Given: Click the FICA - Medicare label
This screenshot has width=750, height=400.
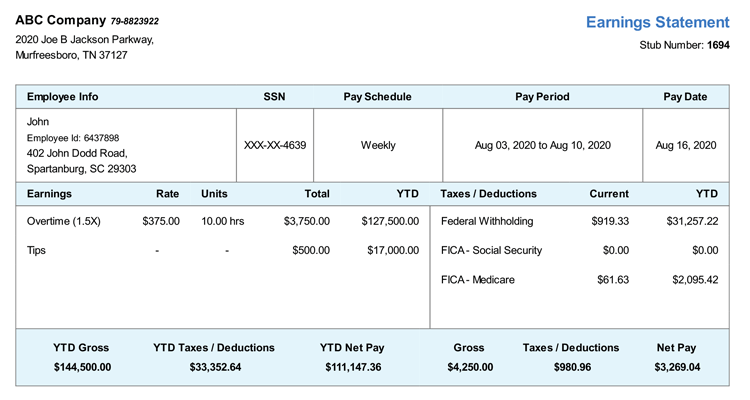Looking at the screenshot, I should point(477,280).
